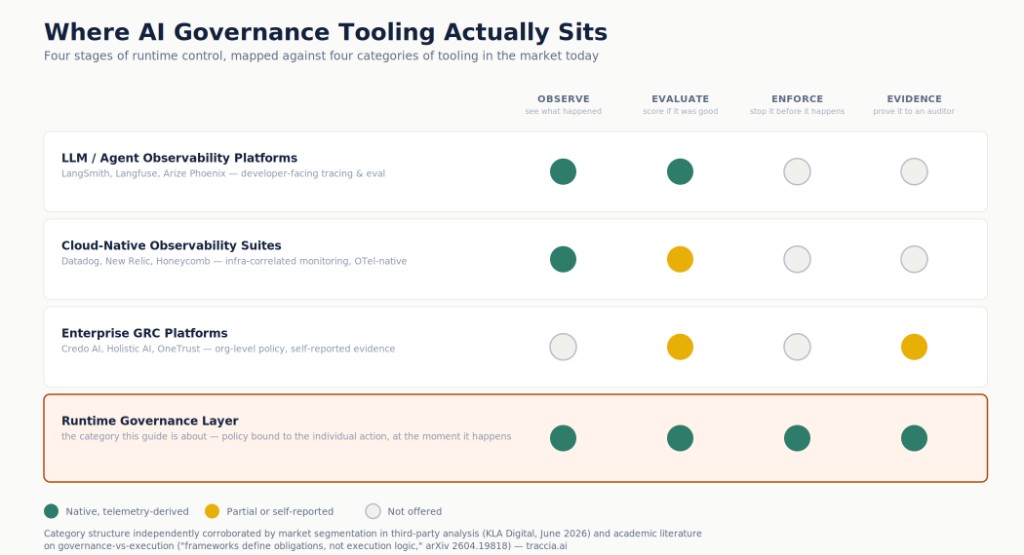Click the green Evaluate dot for Runtime Governance Layer
Screen dimensions: 1024x555
[x=680, y=438]
